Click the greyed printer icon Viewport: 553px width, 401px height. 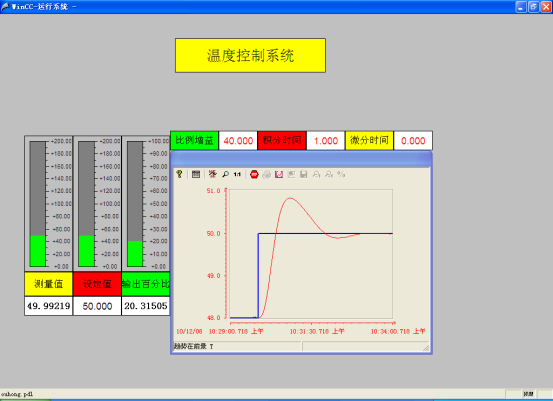pos(267,174)
